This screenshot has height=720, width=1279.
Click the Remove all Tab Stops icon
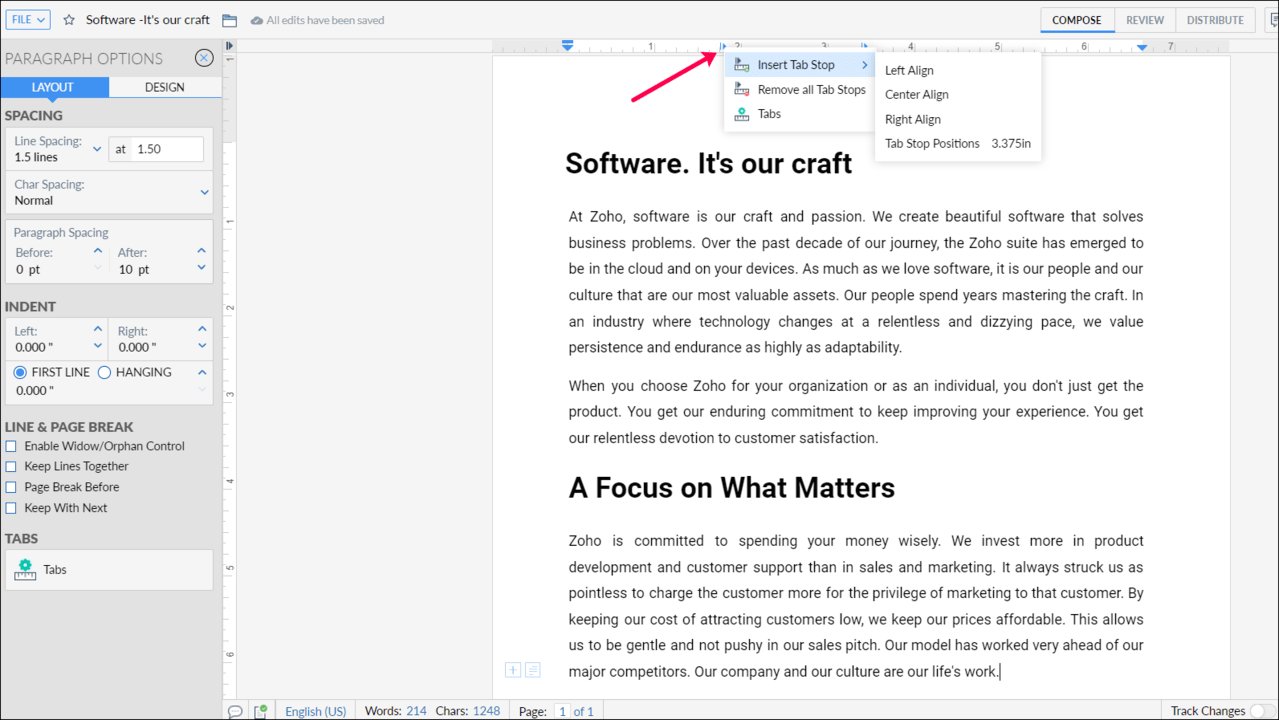pyautogui.click(x=741, y=90)
